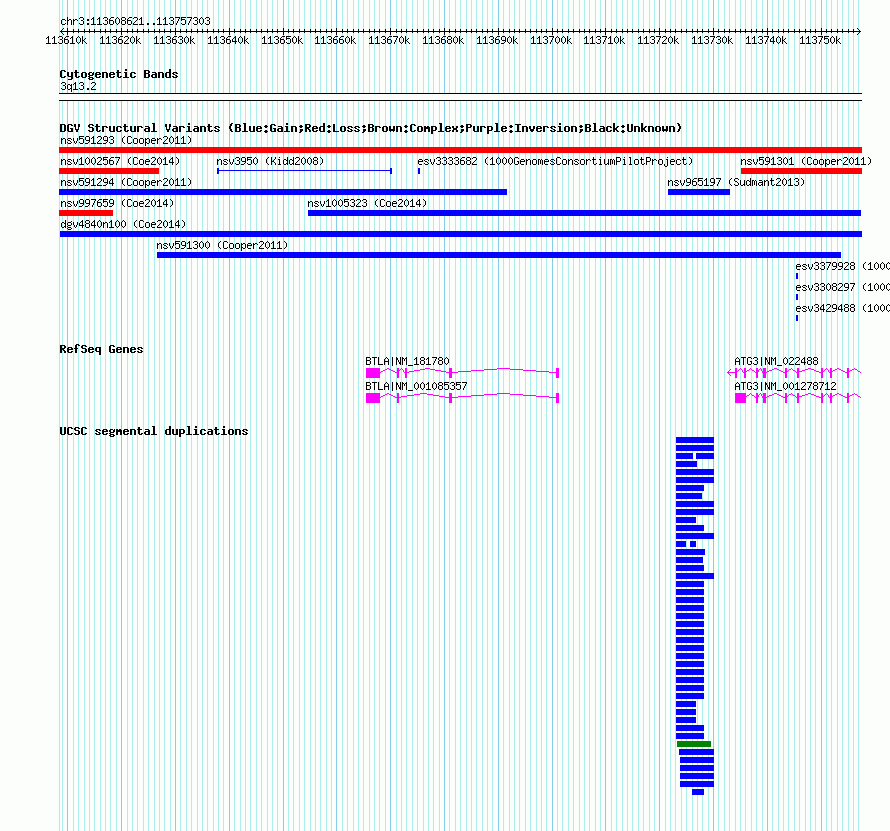Click the 113730k ruler tick label
Image resolution: width=890 pixels, height=831 pixels.
[x=712, y=40]
